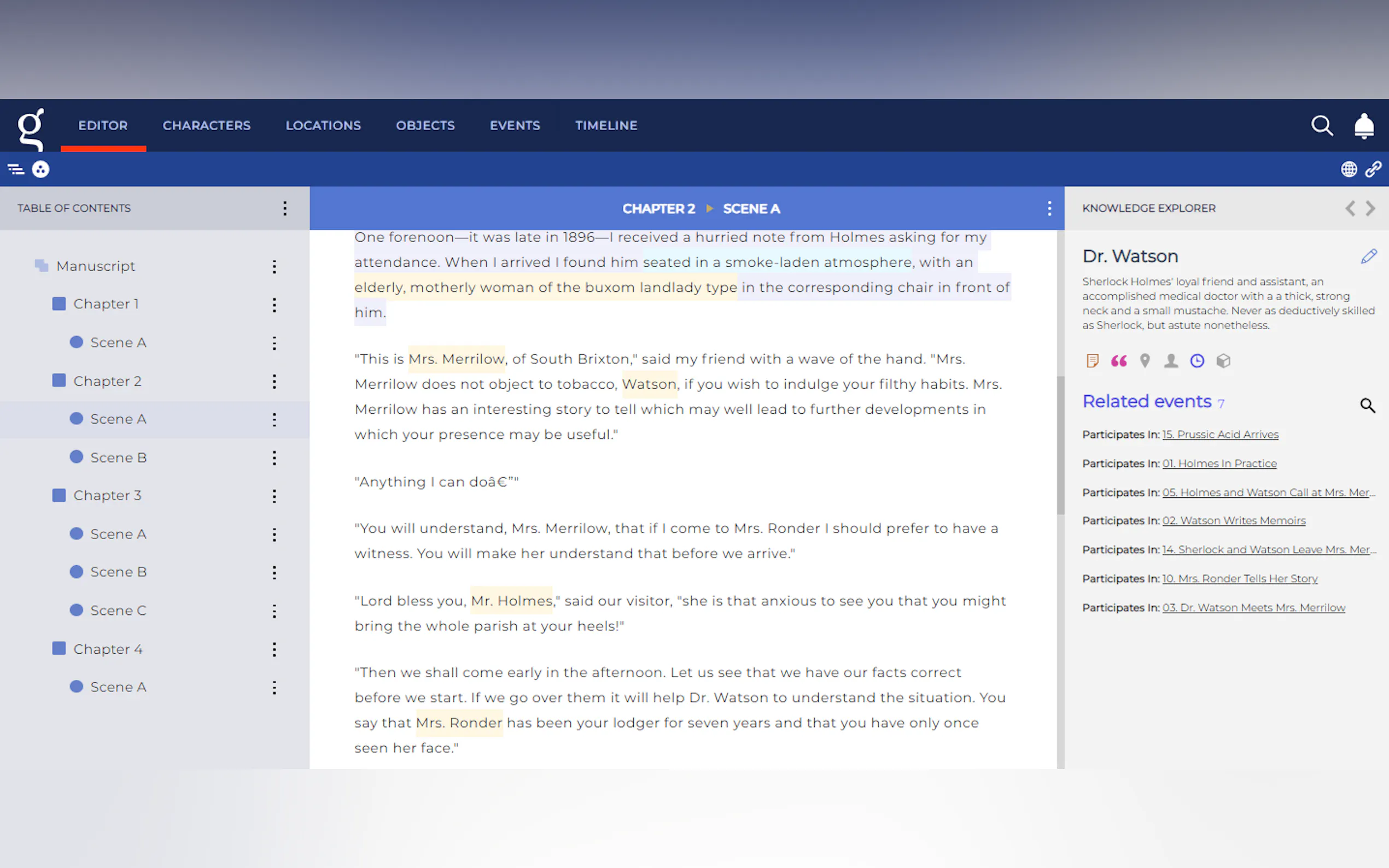Click the orange notes document icon
Screen dimensions: 1389x868
(x=1092, y=361)
